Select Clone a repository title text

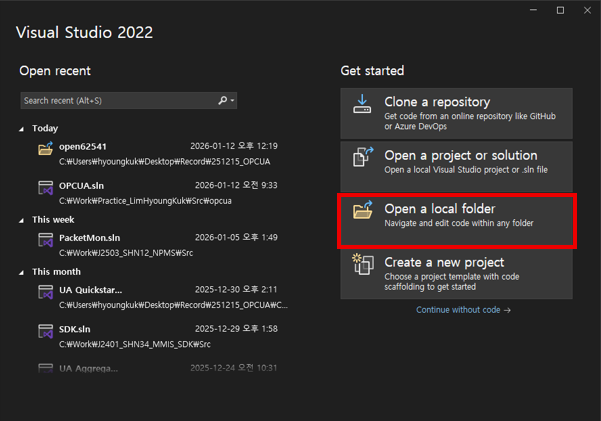pyautogui.click(x=437, y=102)
